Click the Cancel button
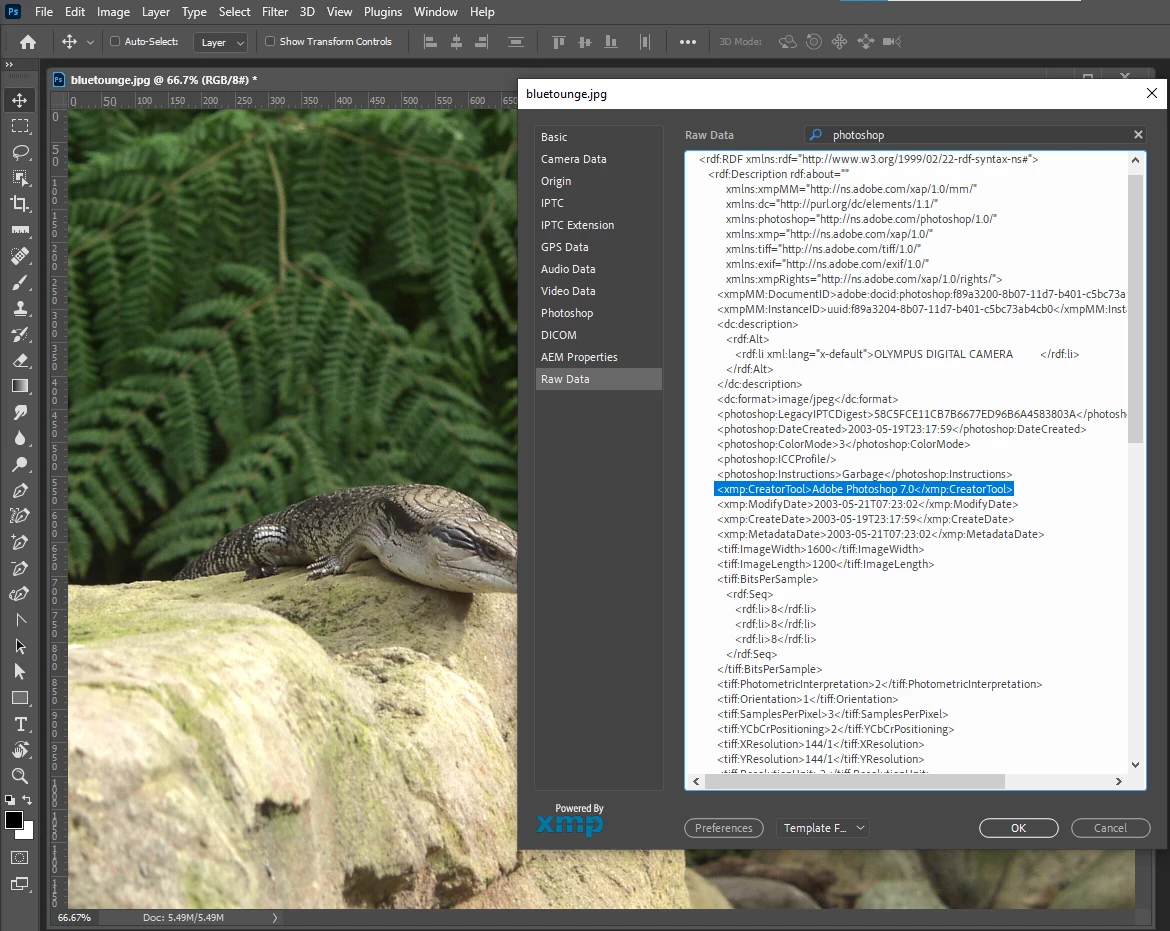This screenshot has width=1170, height=931. [1110, 828]
